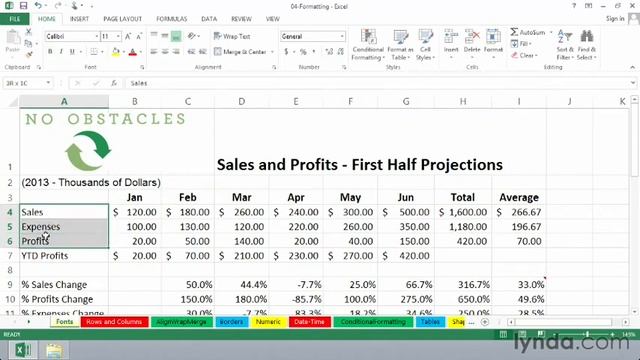The width and height of the screenshot is (640, 360).
Task: Switch to the INSERT ribbon tab
Action: point(79,19)
